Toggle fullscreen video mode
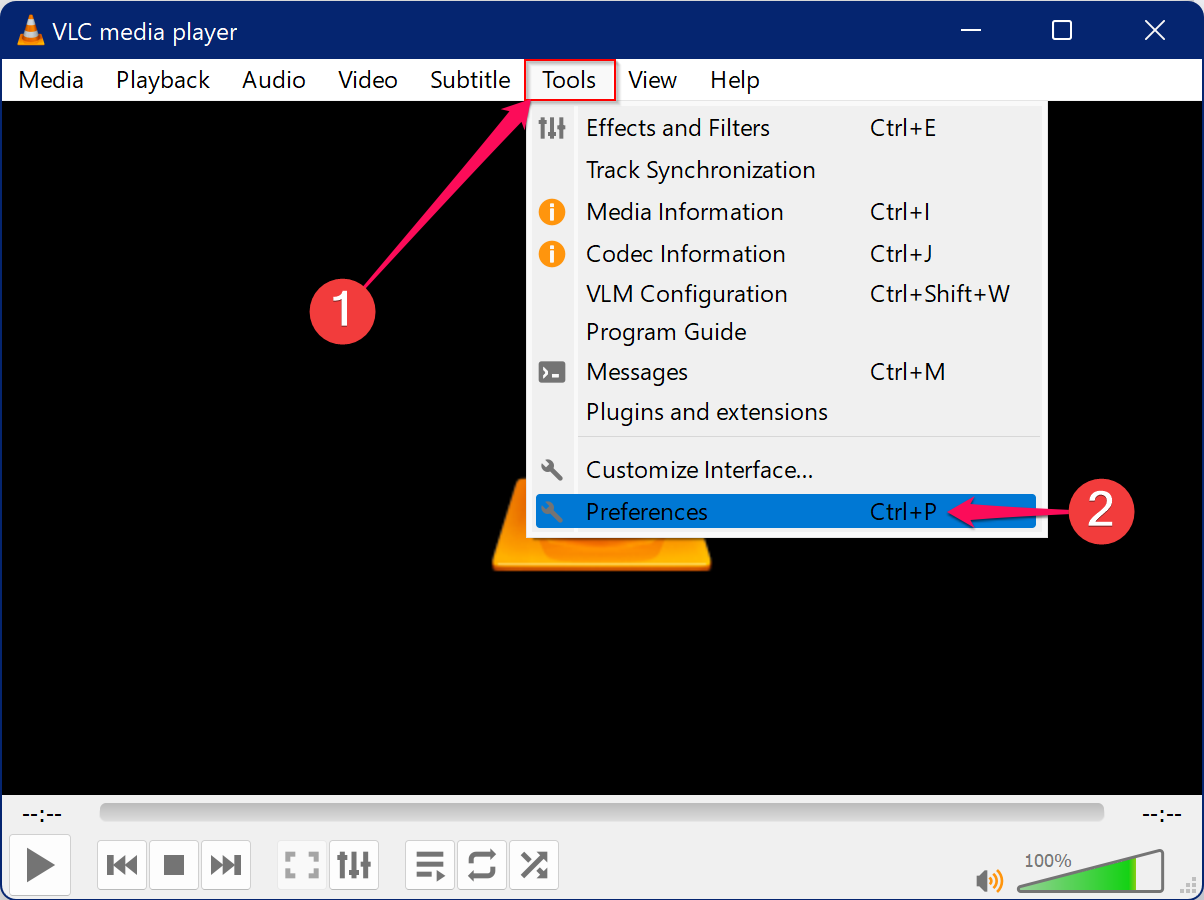 [302, 865]
